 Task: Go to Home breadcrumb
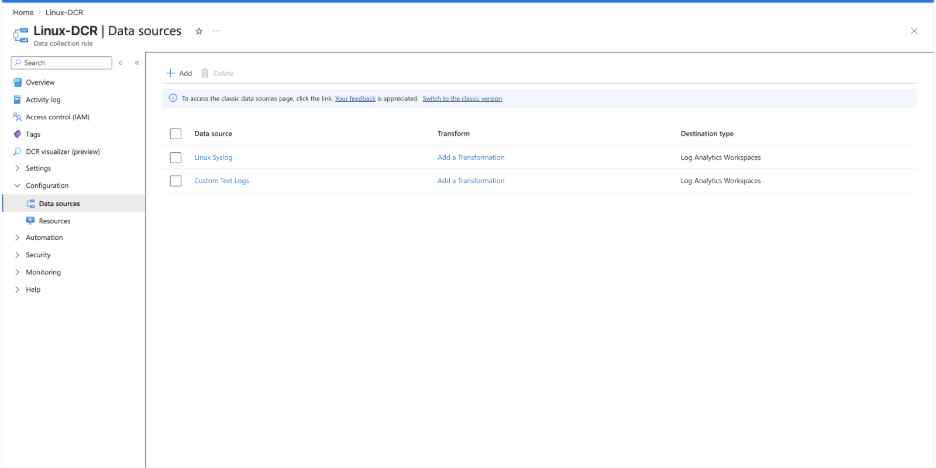pyautogui.click(x=23, y=13)
